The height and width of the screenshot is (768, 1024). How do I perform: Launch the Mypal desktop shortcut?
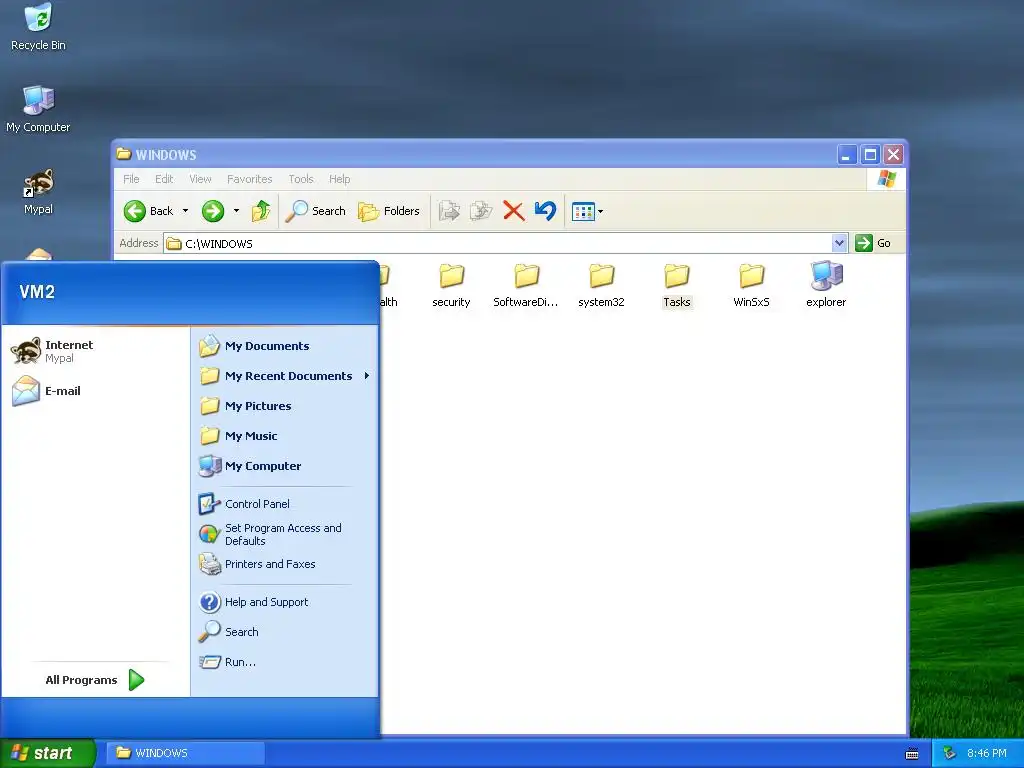tap(38, 191)
